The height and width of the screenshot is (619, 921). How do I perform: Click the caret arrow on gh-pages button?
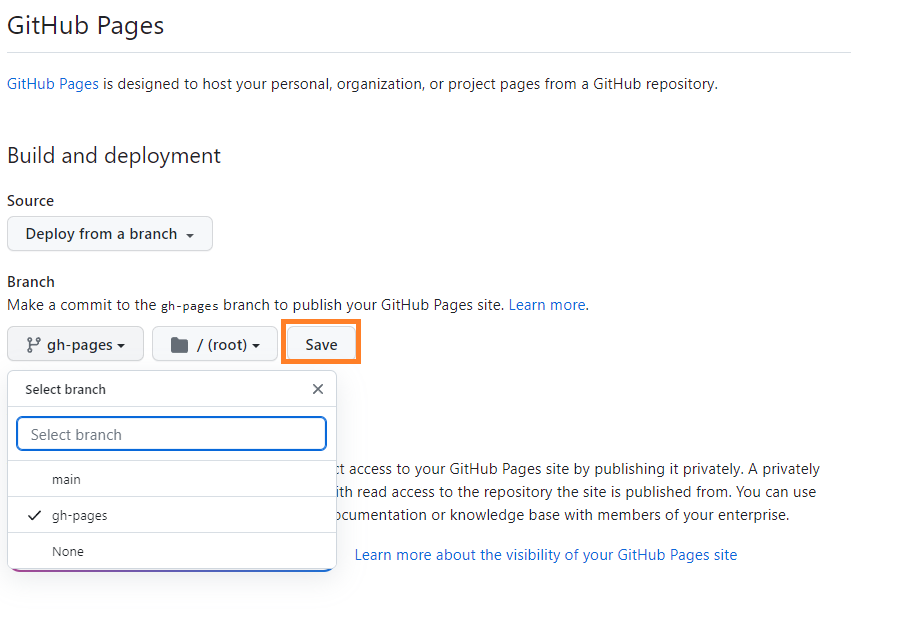(x=121, y=346)
